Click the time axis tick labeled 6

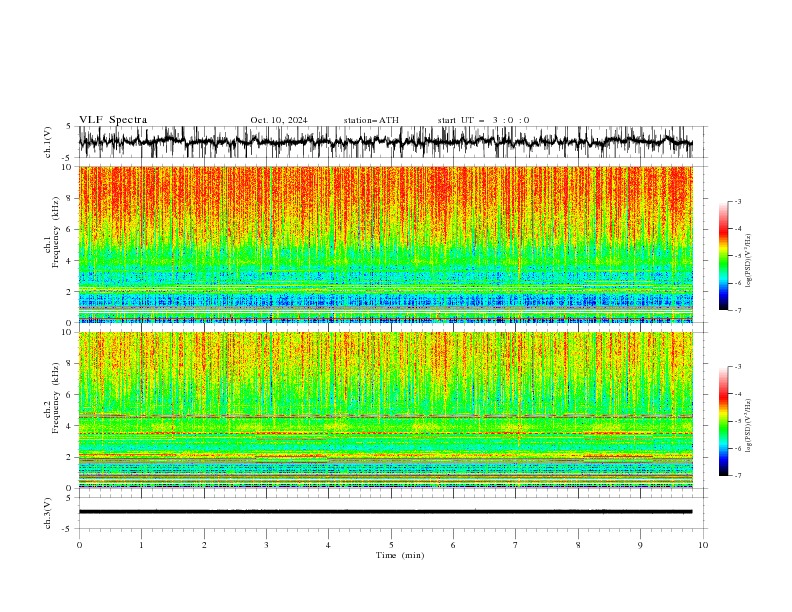(x=453, y=545)
